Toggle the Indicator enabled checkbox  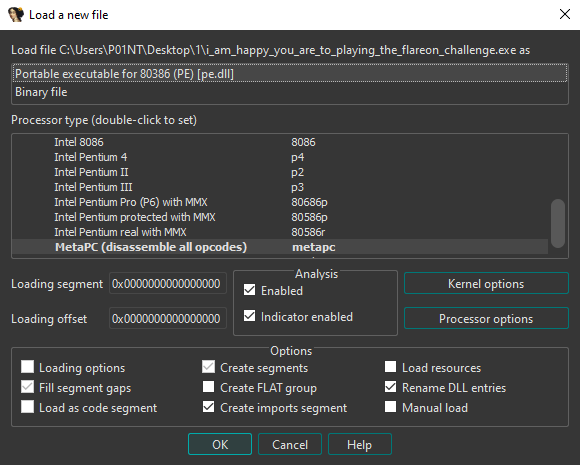pos(249,316)
